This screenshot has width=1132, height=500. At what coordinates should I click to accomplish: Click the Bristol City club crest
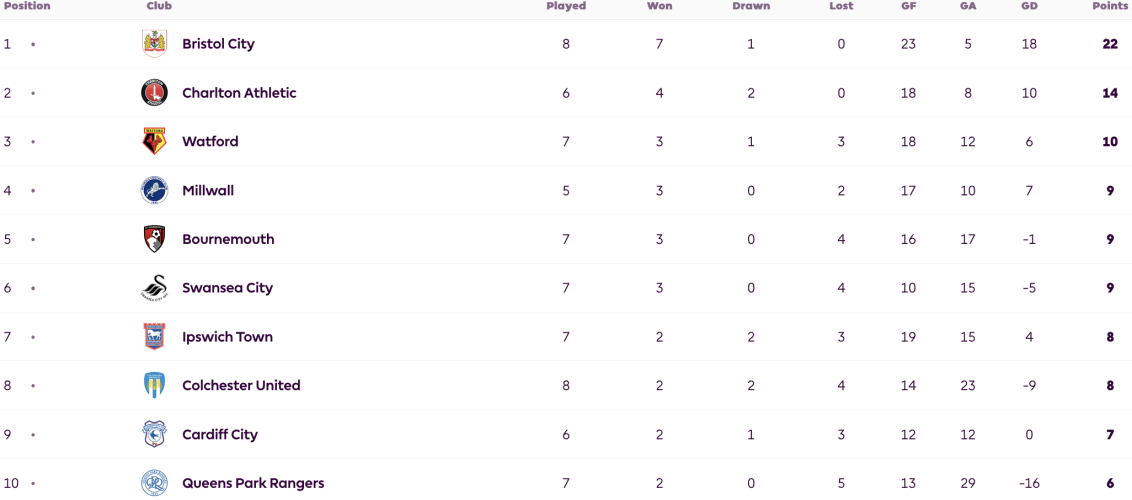[154, 44]
